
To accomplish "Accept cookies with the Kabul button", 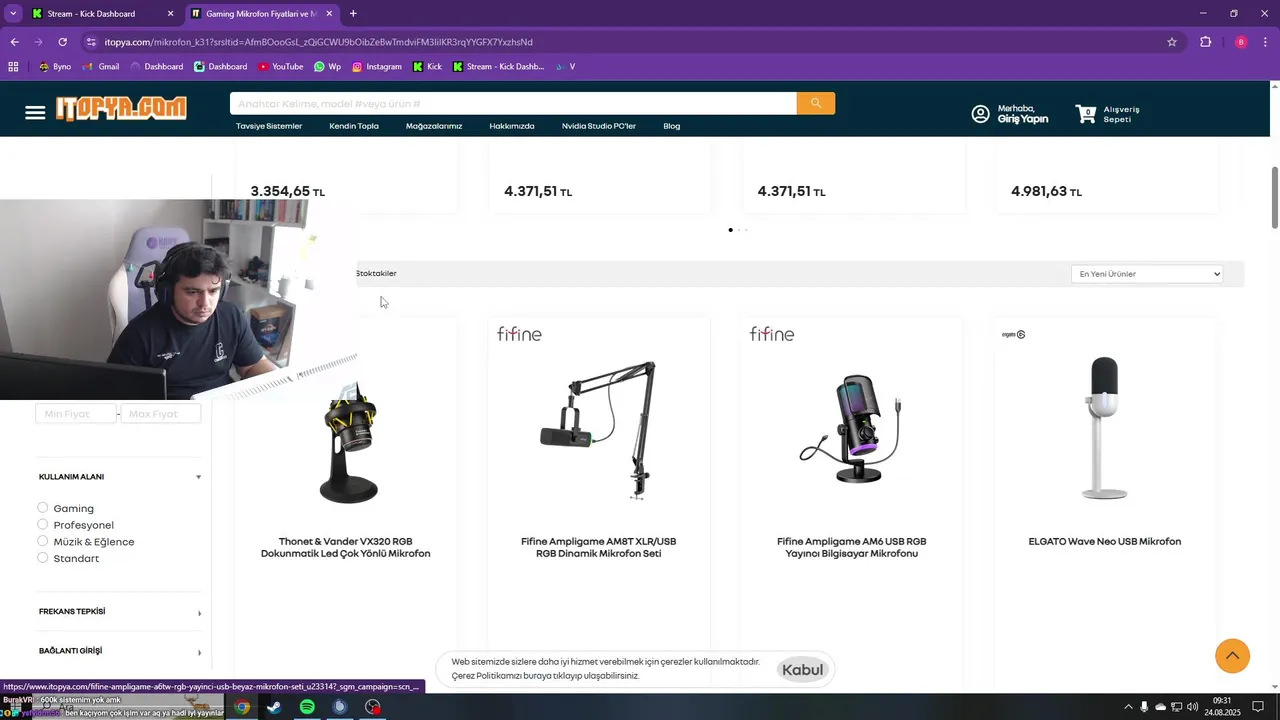I will coord(803,670).
